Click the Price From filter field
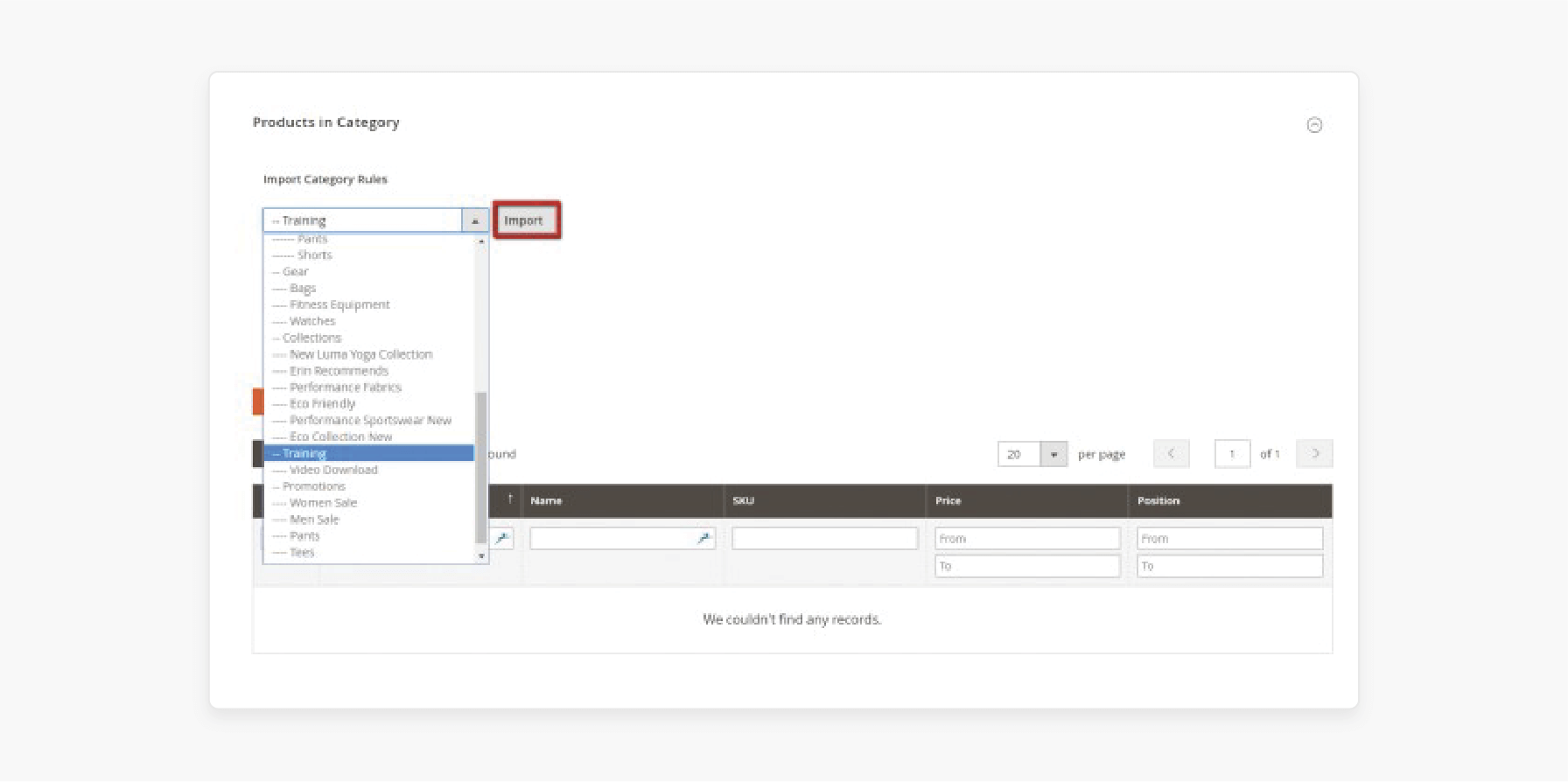1568x782 pixels. (1027, 539)
